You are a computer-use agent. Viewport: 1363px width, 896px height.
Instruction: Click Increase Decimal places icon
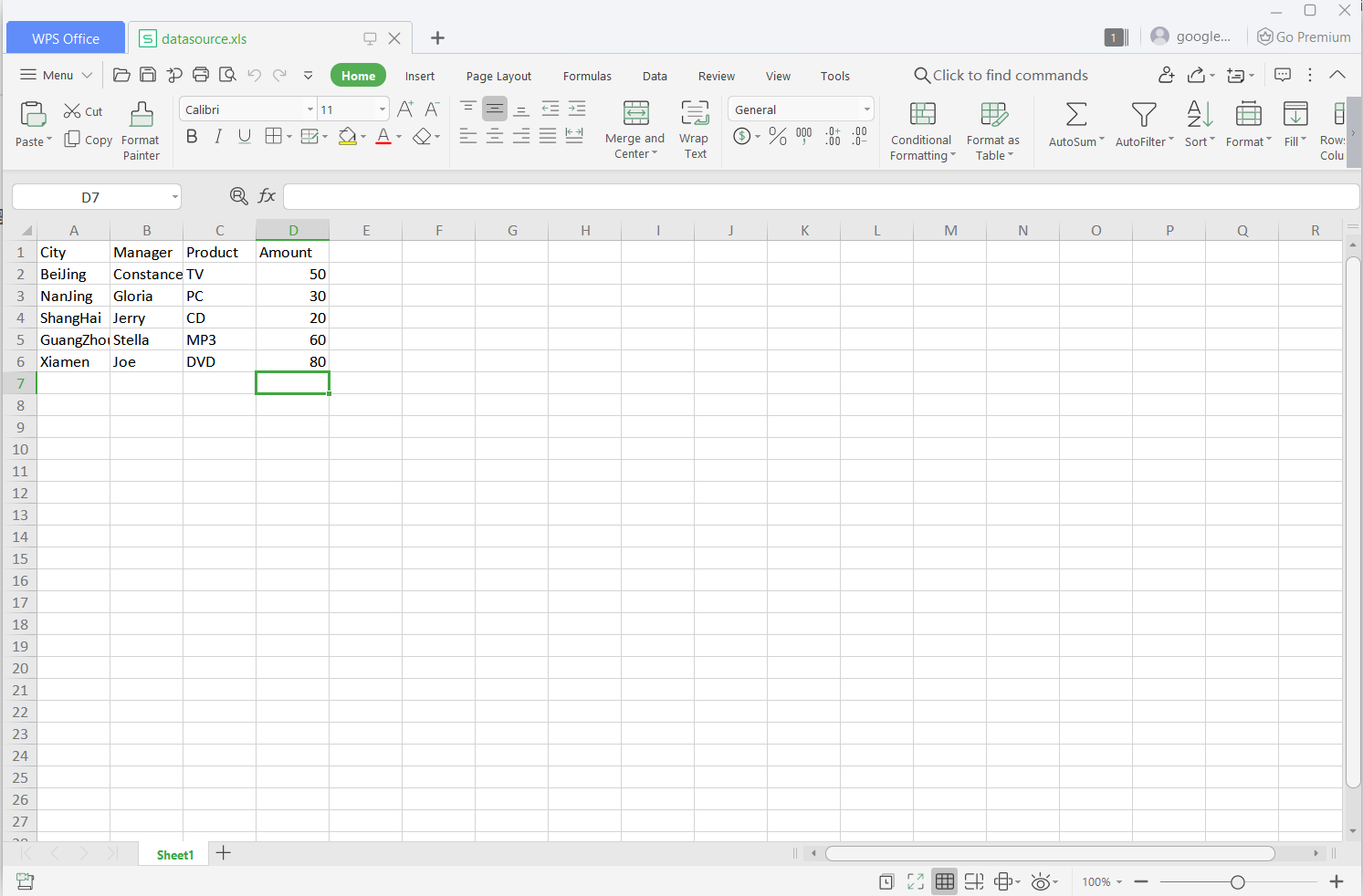(x=833, y=137)
